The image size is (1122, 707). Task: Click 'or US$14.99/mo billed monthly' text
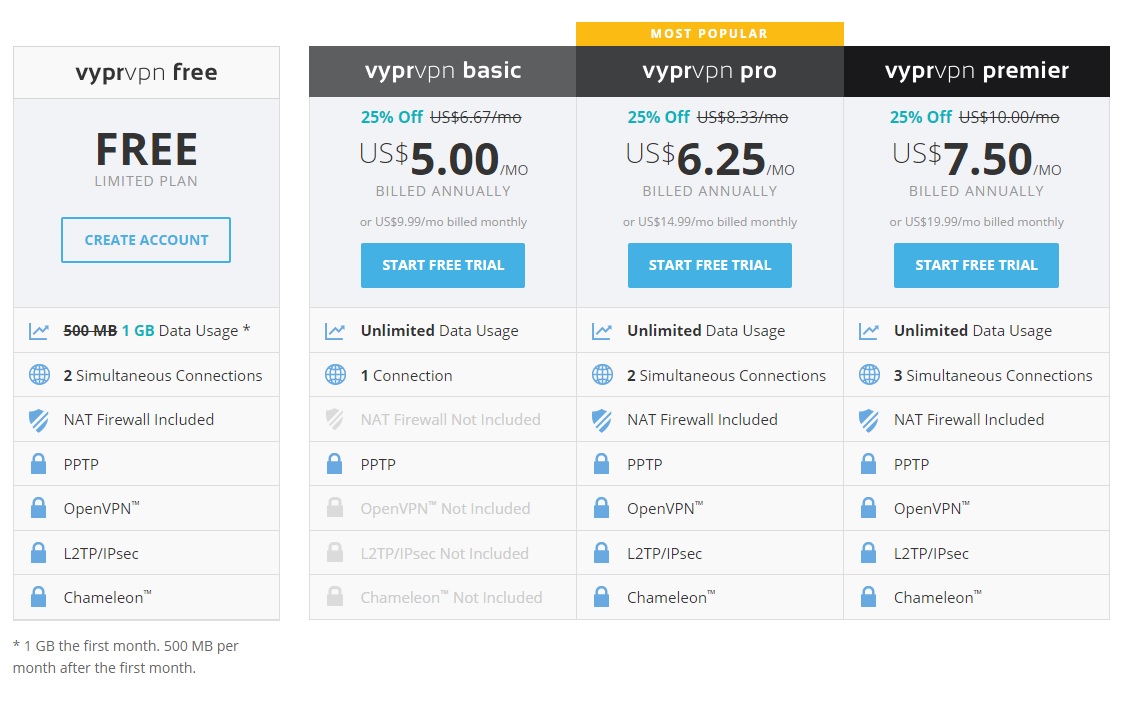point(710,222)
